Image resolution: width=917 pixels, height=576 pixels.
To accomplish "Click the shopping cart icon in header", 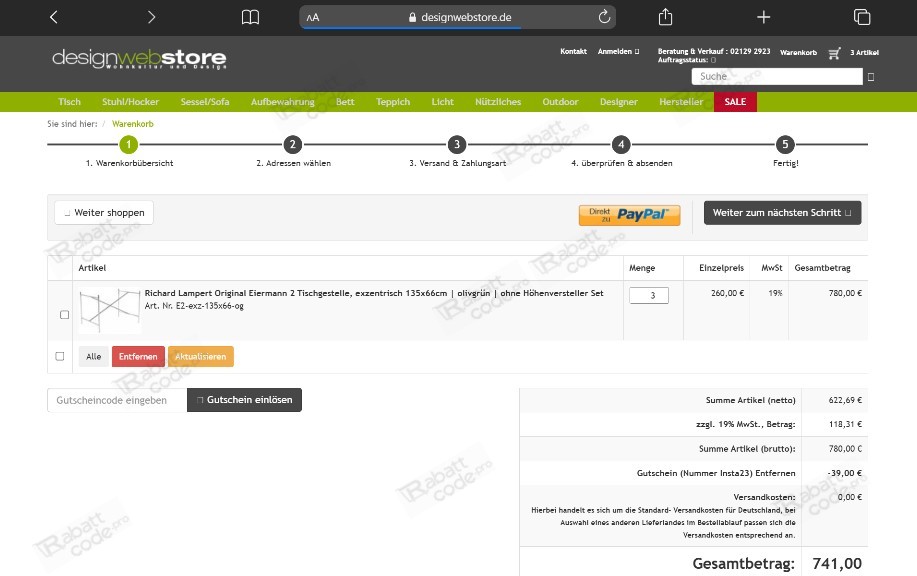I will pyautogui.click(x=835, y=53).
